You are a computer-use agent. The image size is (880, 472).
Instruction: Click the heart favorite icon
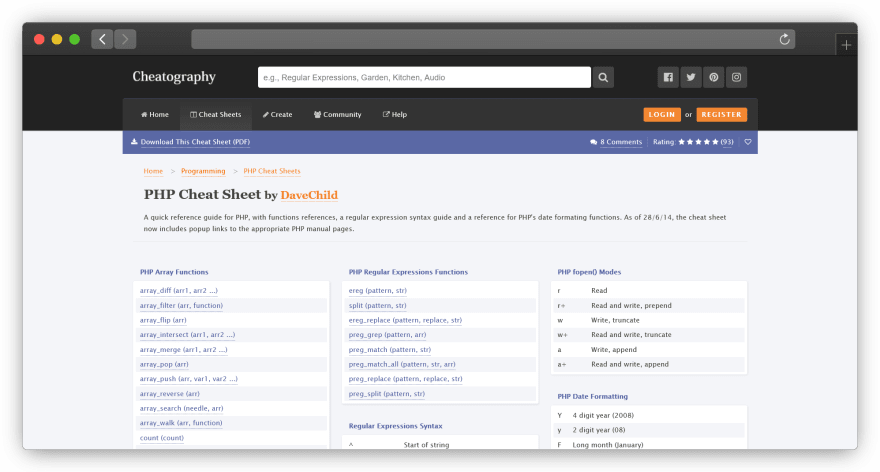[748, 142]
